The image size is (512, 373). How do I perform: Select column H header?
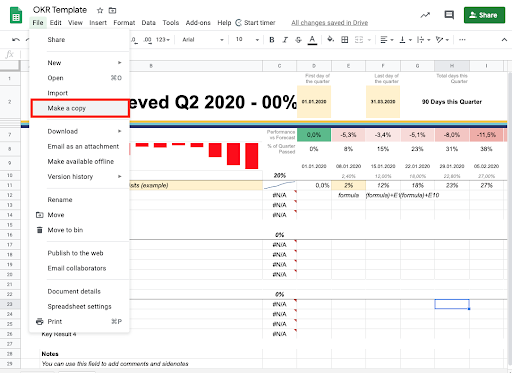[x=452, y=66]
